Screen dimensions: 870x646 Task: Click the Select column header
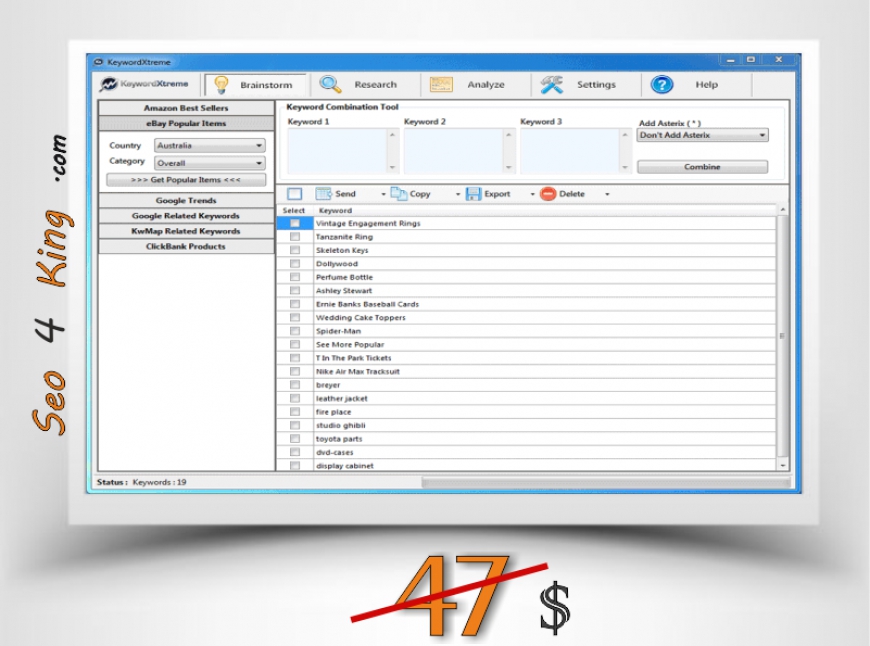[x=294, y=210]
